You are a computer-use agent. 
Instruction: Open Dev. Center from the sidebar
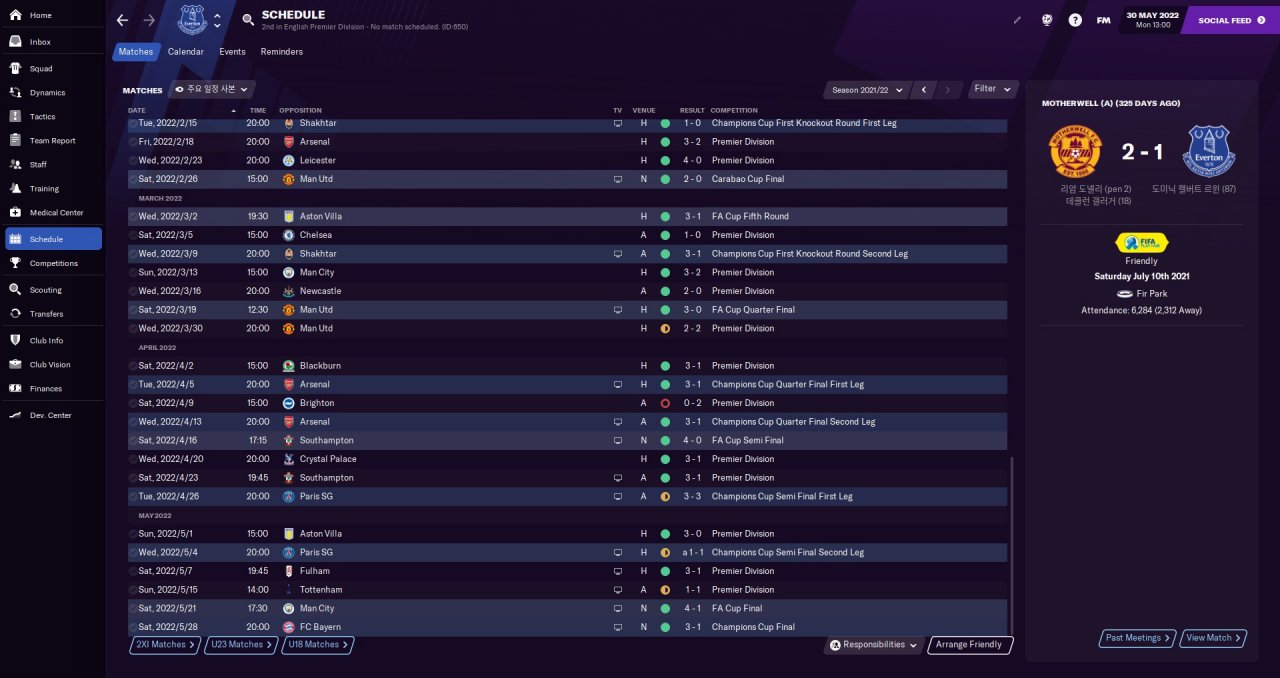pyautogui.click(x=53, y=415)
